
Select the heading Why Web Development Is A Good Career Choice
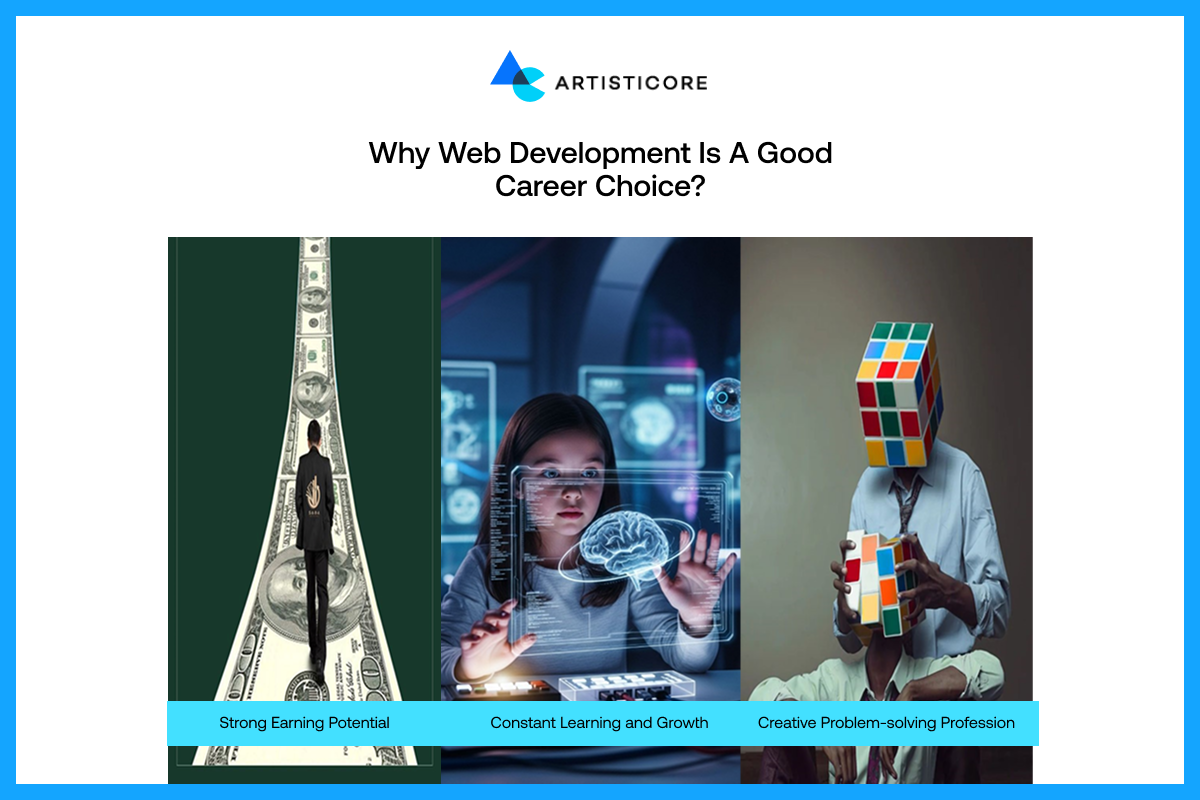click(x=600, y=170)
